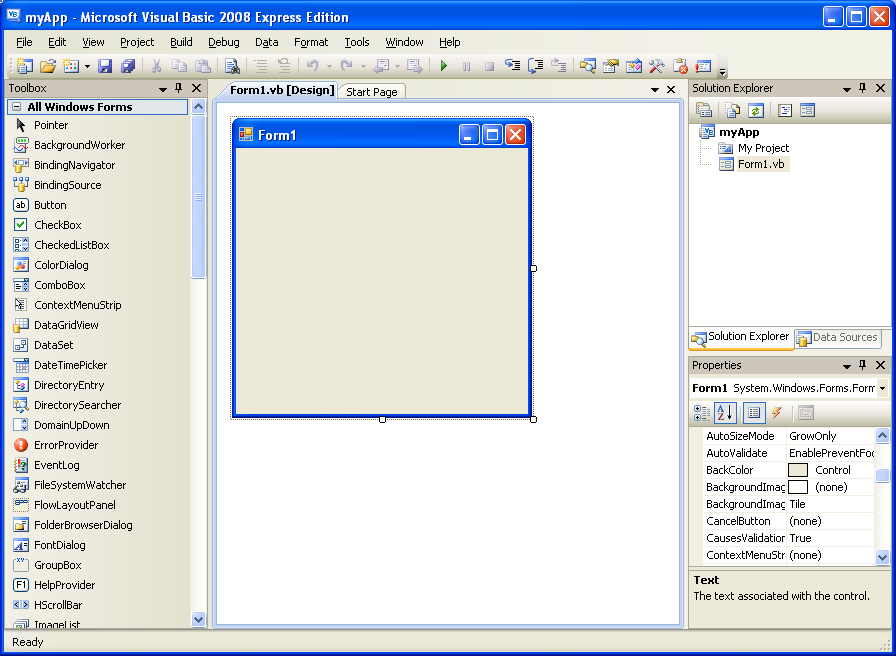Open the Debug menu
The height and width of the screenshot is (656, 896).
pyautogui.click(x=223, y=42)
